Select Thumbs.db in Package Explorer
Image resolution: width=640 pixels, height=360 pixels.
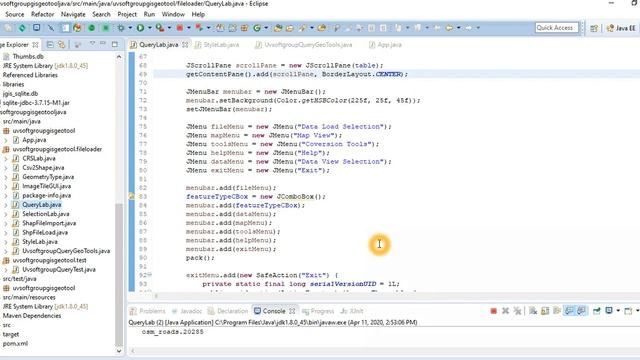(x=28, y=56)
